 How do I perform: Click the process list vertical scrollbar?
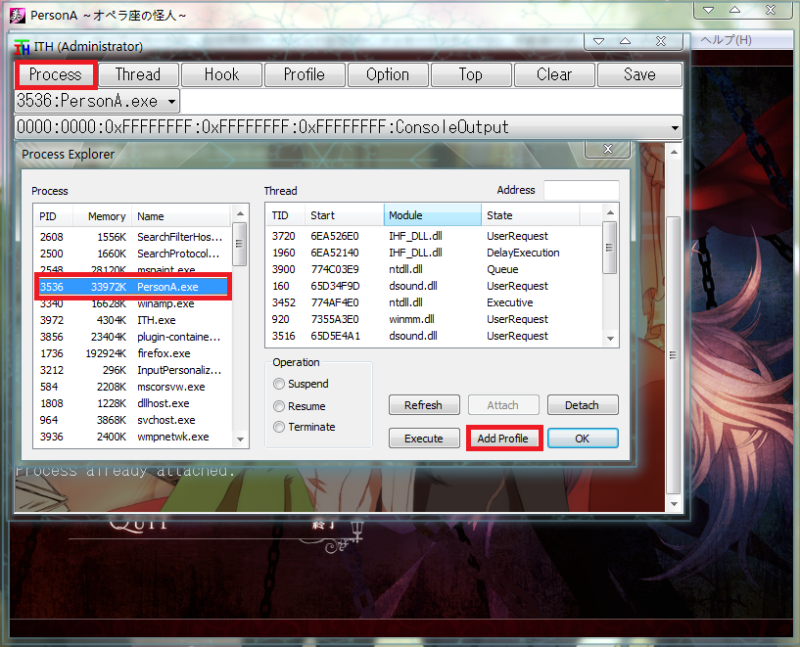[x=240, y=320]
